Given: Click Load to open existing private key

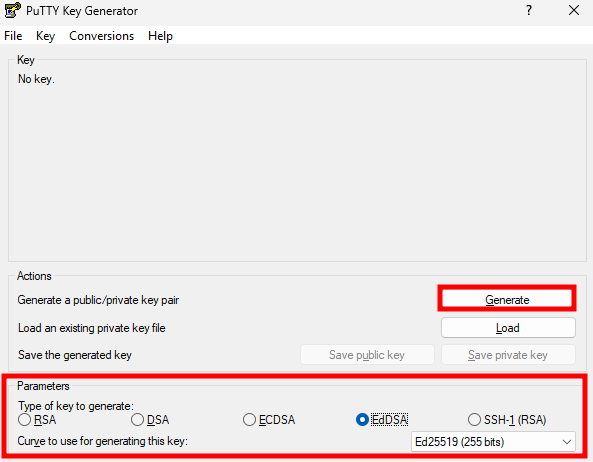Looking at the screenshot, I should click(508, 327).
